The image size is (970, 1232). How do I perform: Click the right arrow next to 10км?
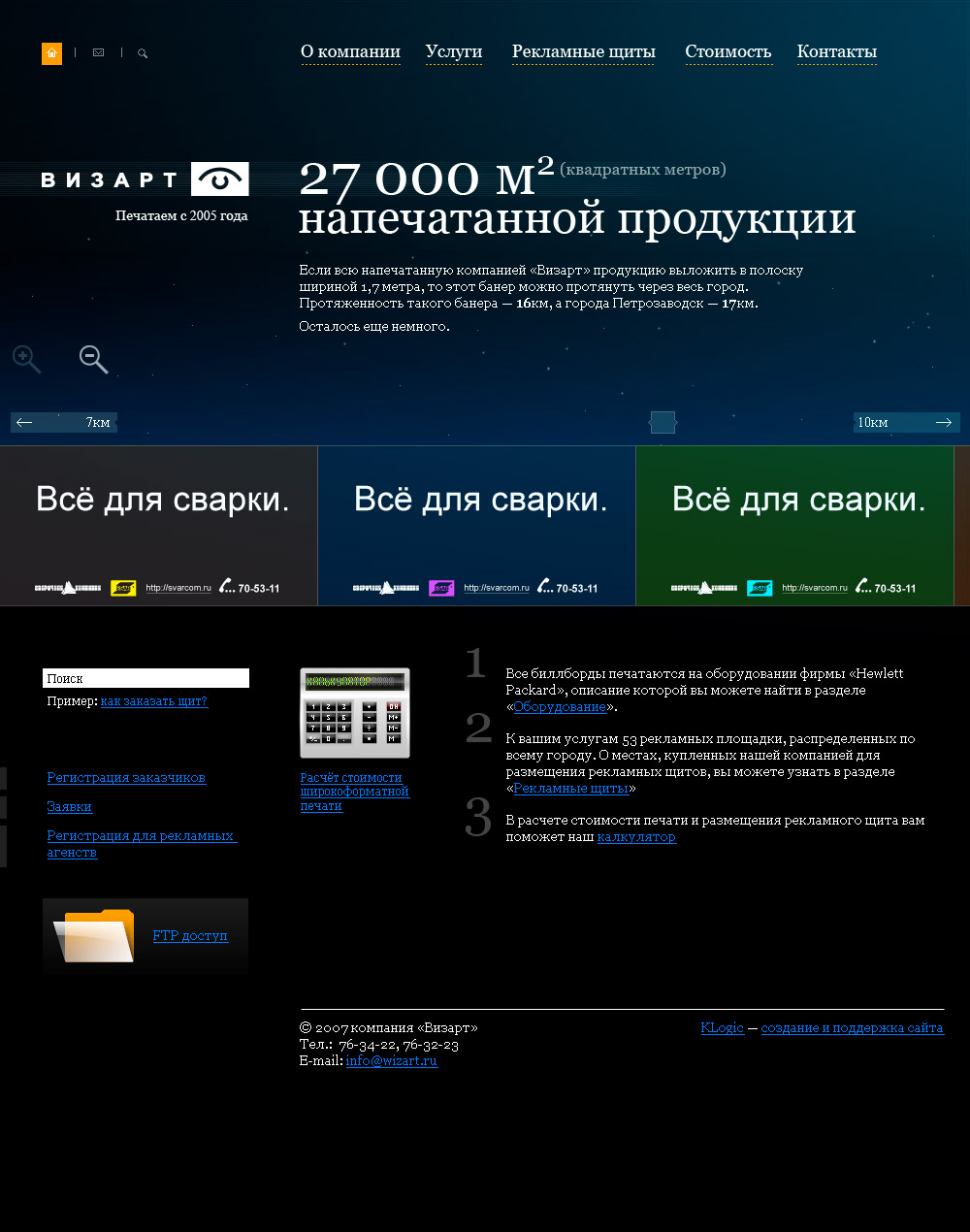(x=943, y=422)
